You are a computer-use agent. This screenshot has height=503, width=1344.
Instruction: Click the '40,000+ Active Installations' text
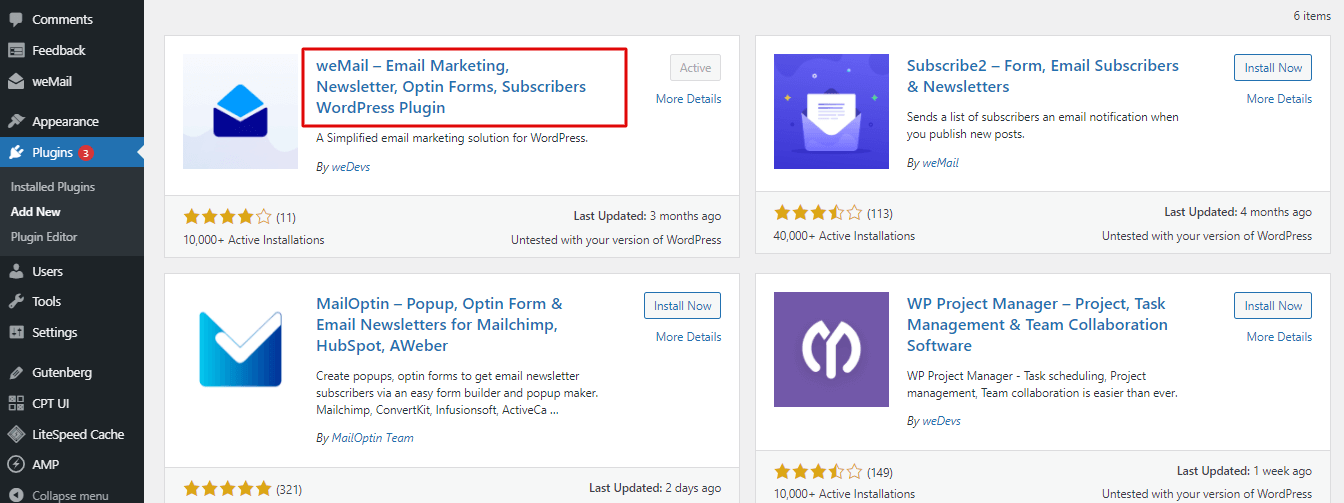(844, 236)
